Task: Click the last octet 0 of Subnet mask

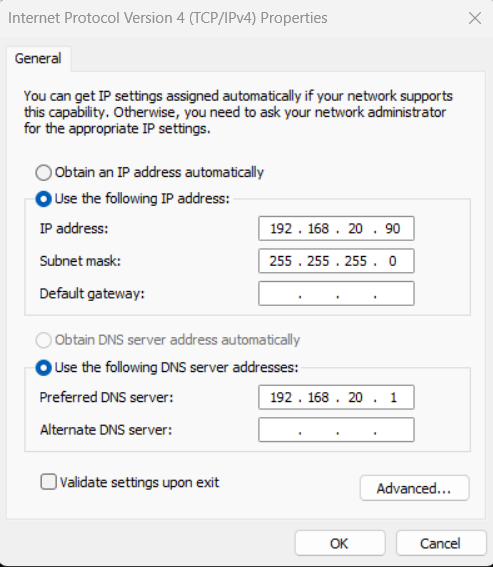Action: pos(392,261)
